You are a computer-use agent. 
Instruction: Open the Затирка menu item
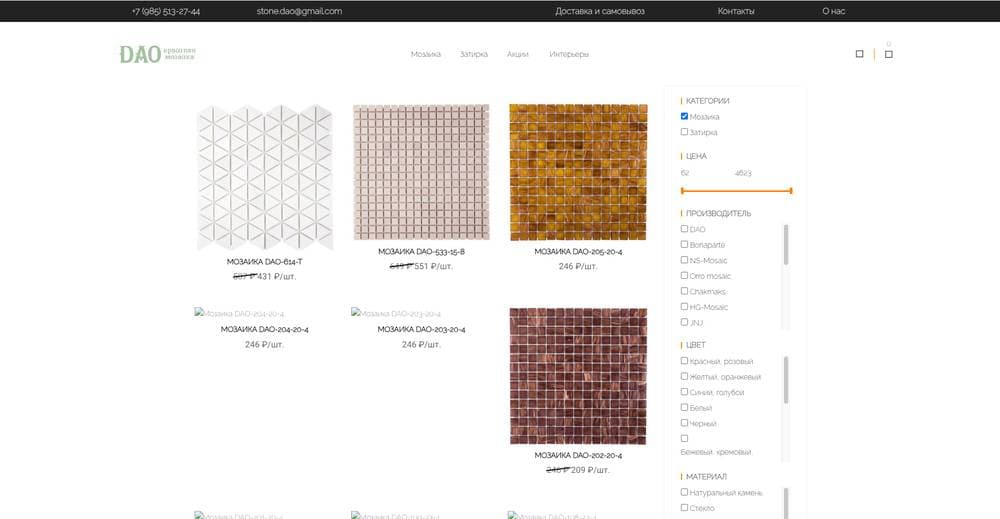point(474,54)
